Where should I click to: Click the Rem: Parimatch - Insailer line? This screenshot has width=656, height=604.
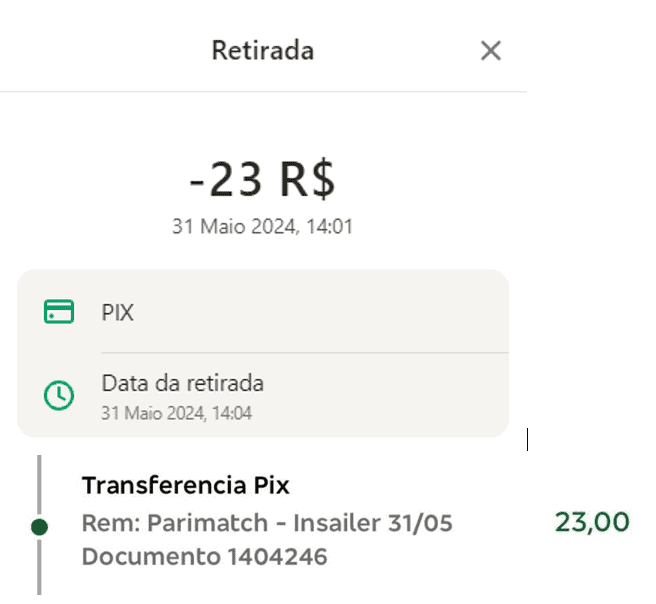coord(267,523)
